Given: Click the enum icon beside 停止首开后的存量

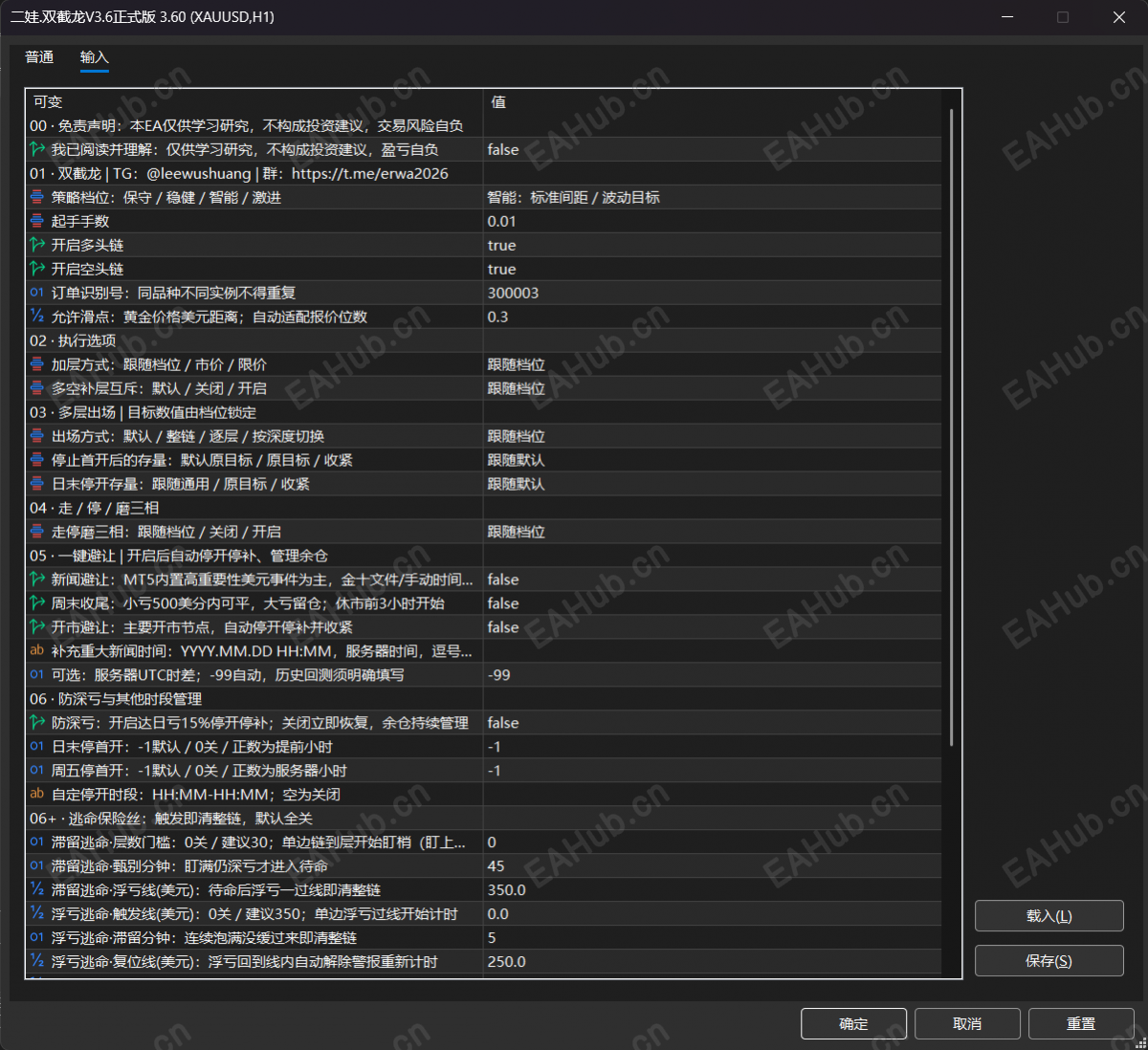Looking at the screenshot, I should click(37, 460).
